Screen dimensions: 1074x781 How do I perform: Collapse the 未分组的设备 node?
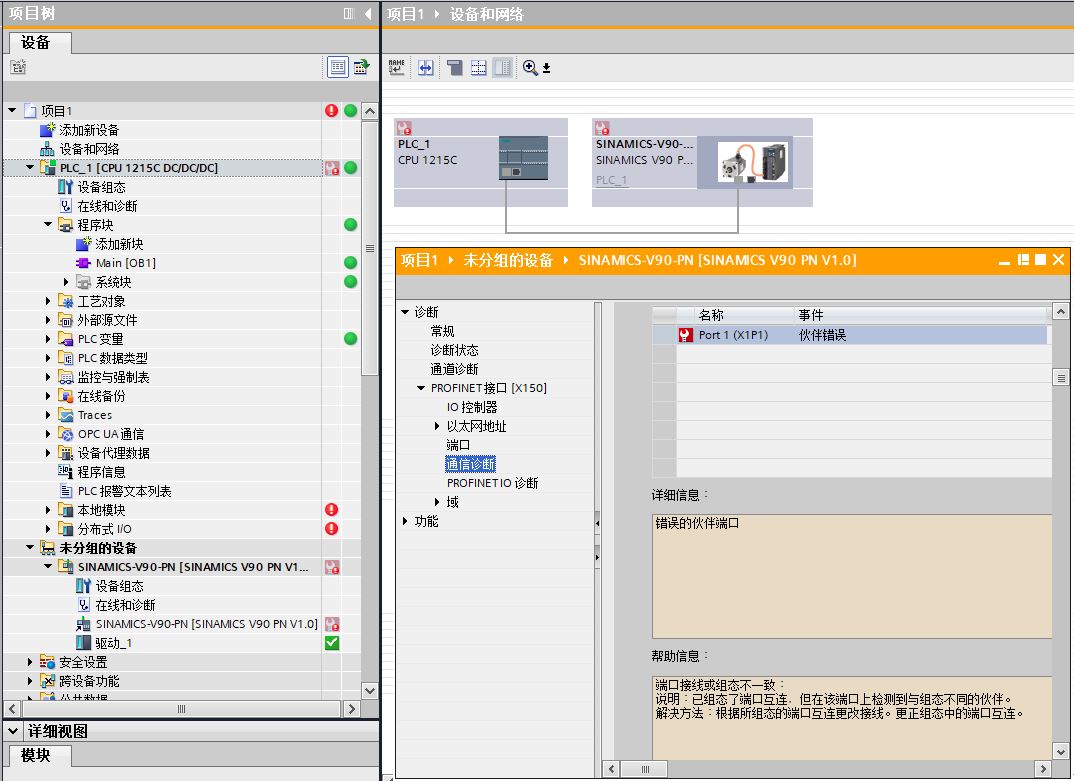30,547
